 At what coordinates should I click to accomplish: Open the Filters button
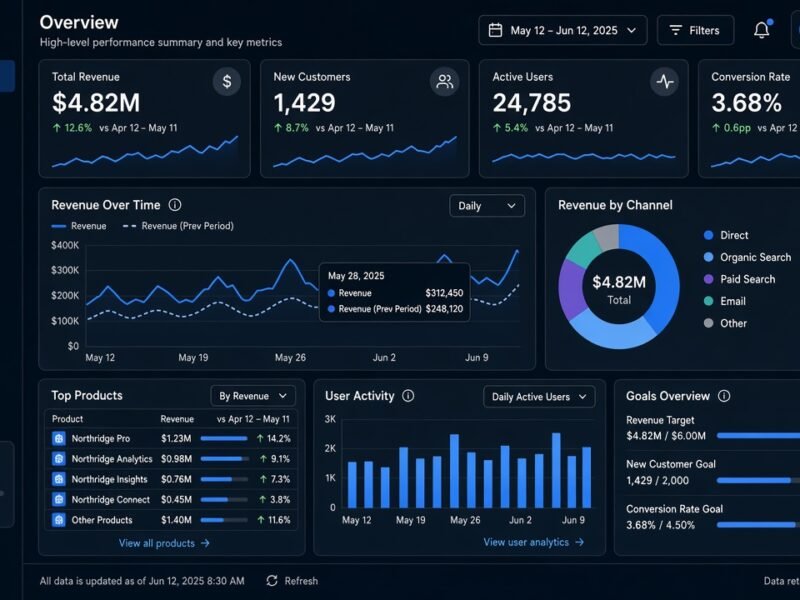tap(695, 30)
